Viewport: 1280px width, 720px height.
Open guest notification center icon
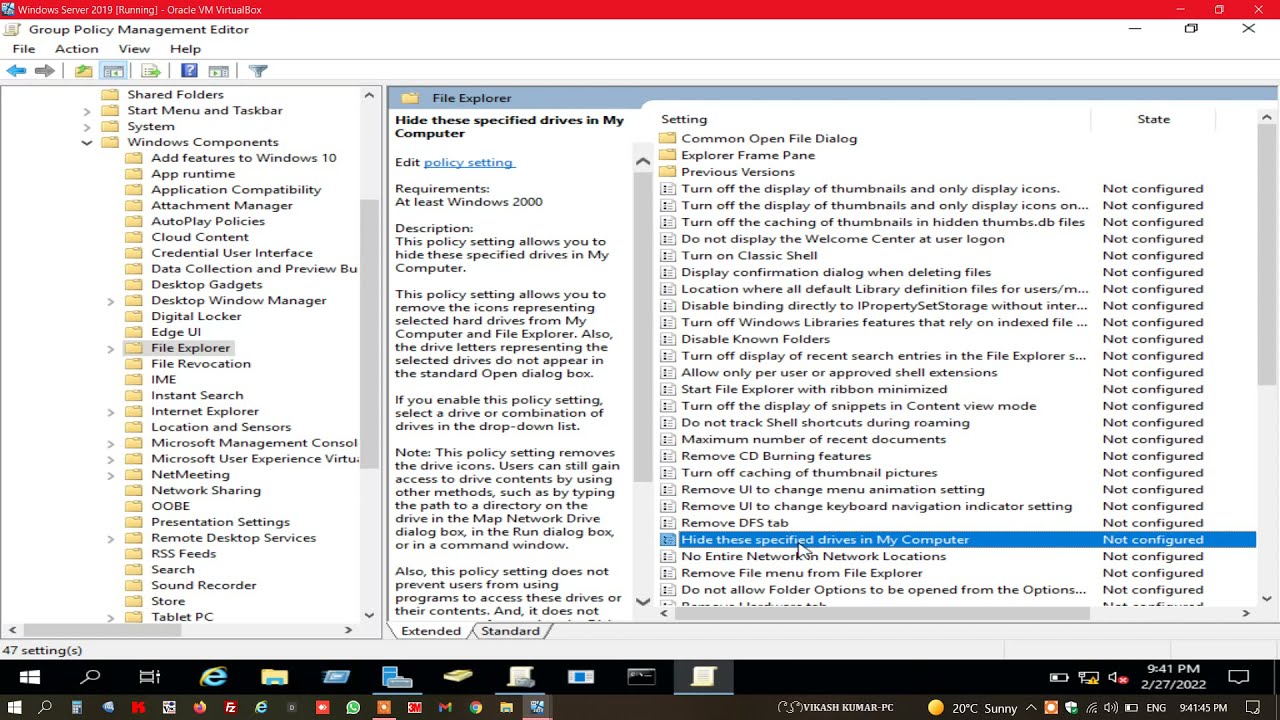[x=1239, y=677]
